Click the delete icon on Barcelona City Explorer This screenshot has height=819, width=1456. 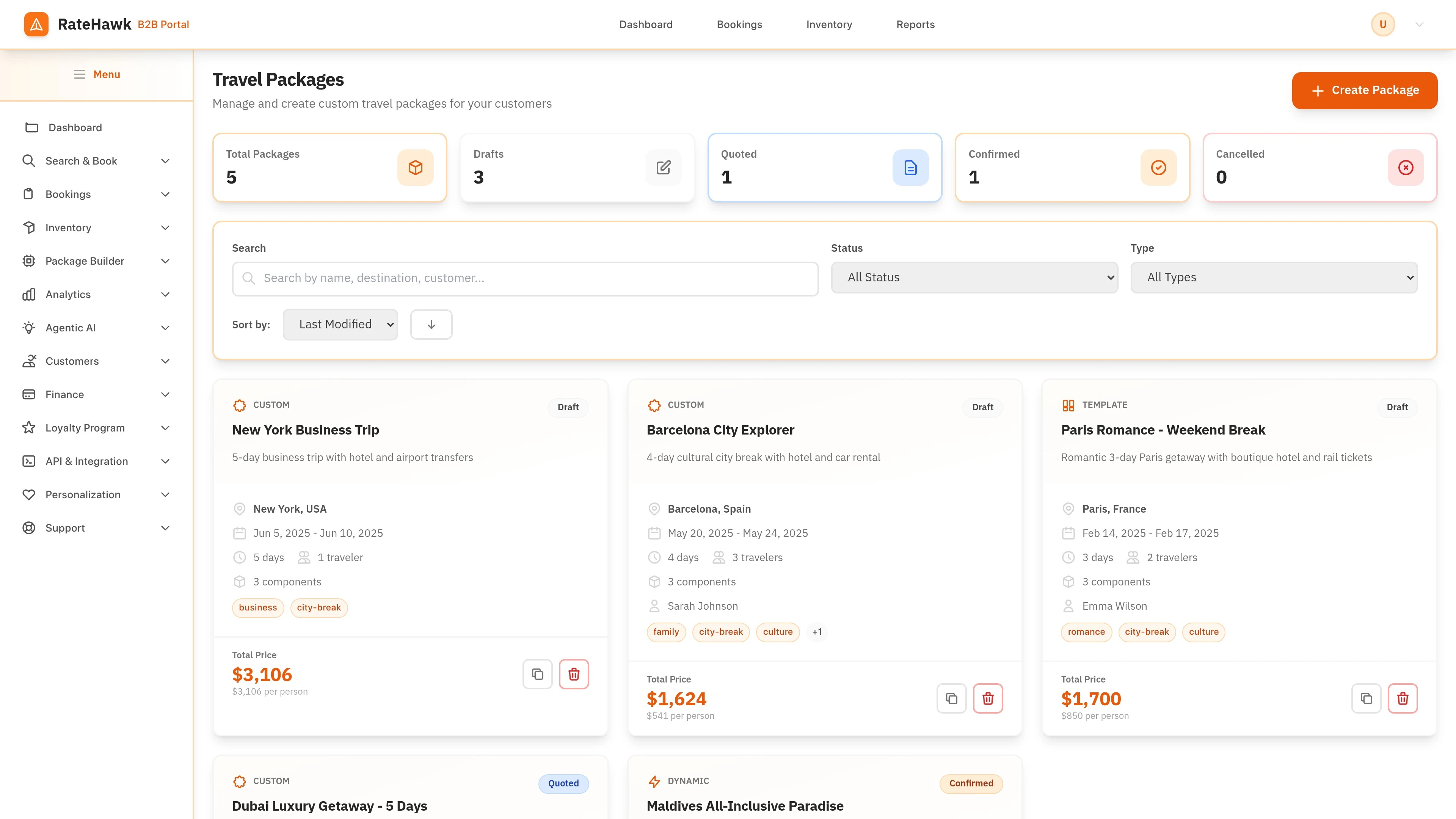987,698
